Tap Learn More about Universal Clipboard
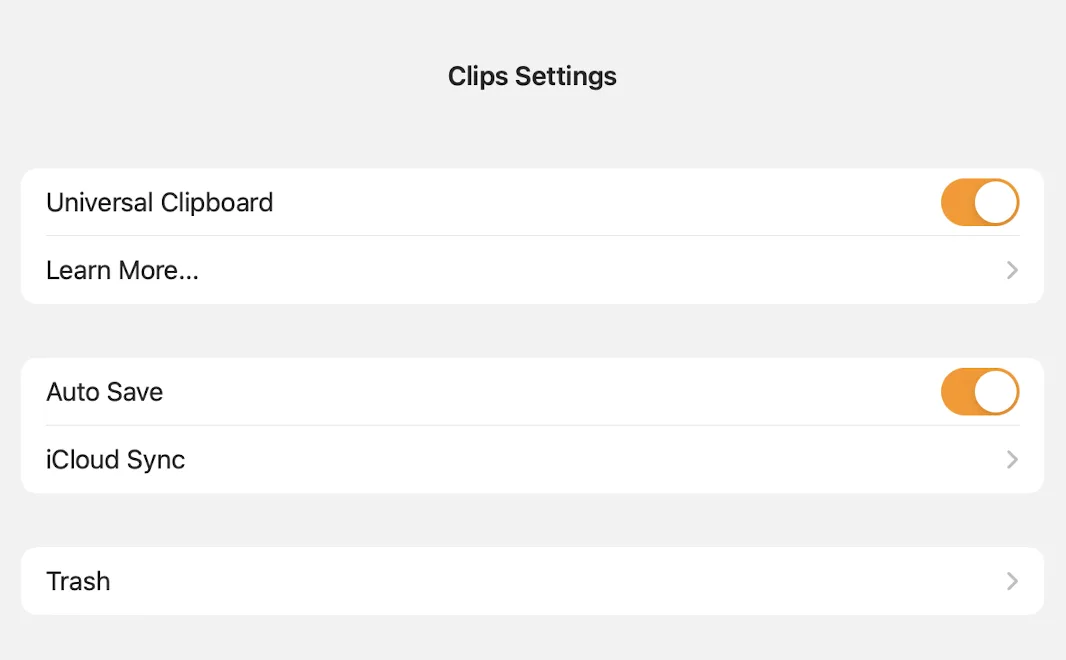Viewport: 1066px width, 660px height. [x=122, y=270]
